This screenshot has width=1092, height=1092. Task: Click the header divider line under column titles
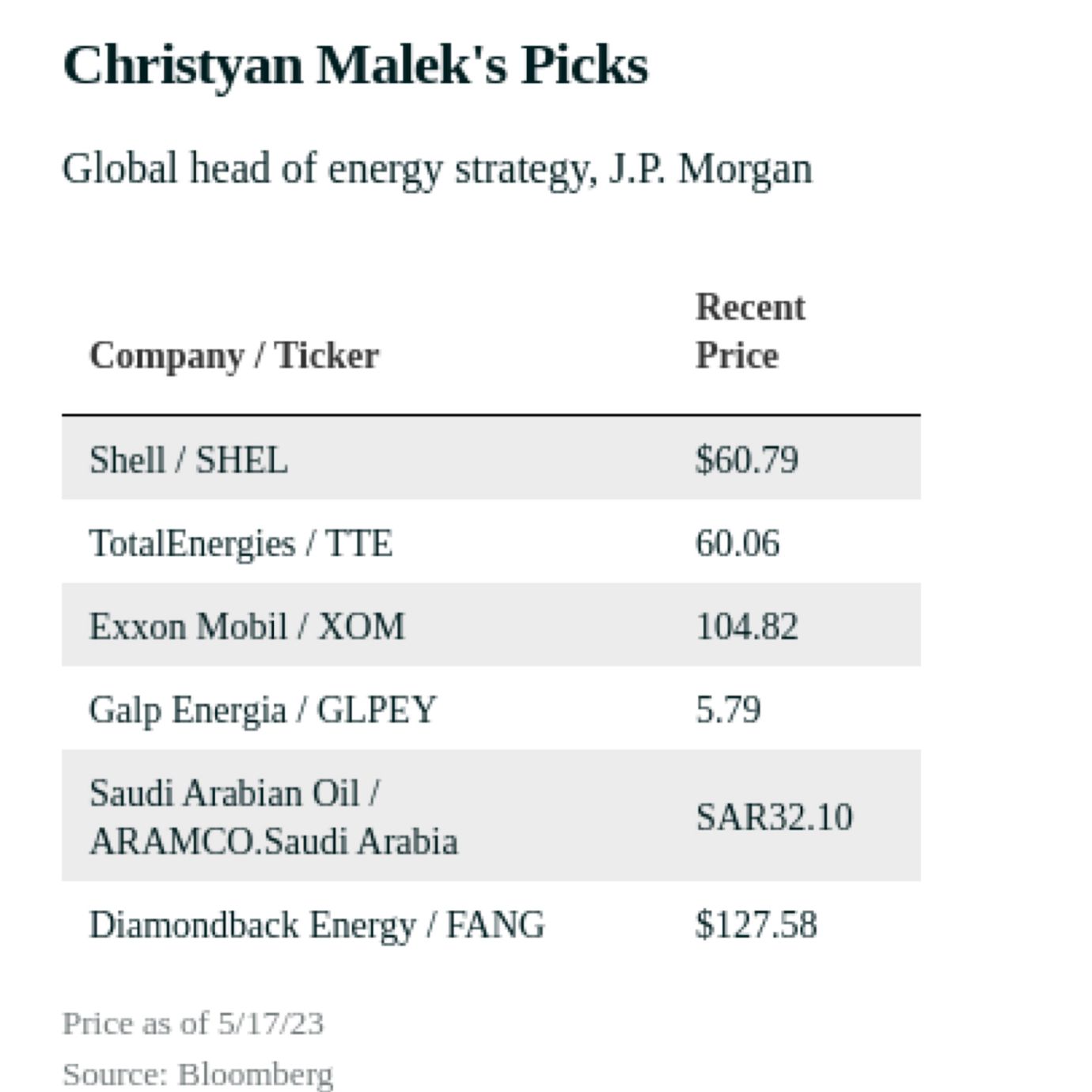491,414
